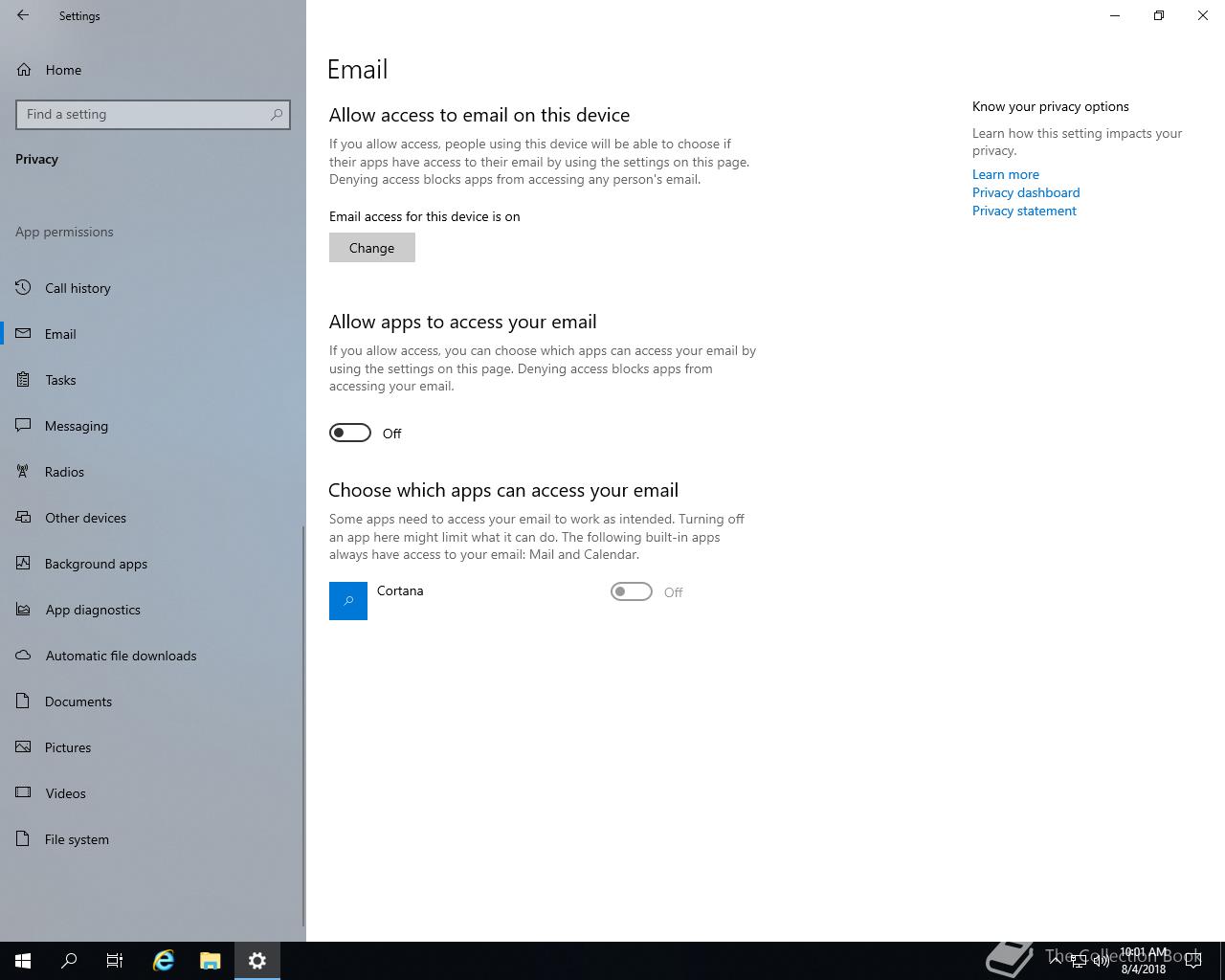Viewport: 1225px width, 980px height.
Task: Click the Settings gear taskbar button
Action: (257, 961)
